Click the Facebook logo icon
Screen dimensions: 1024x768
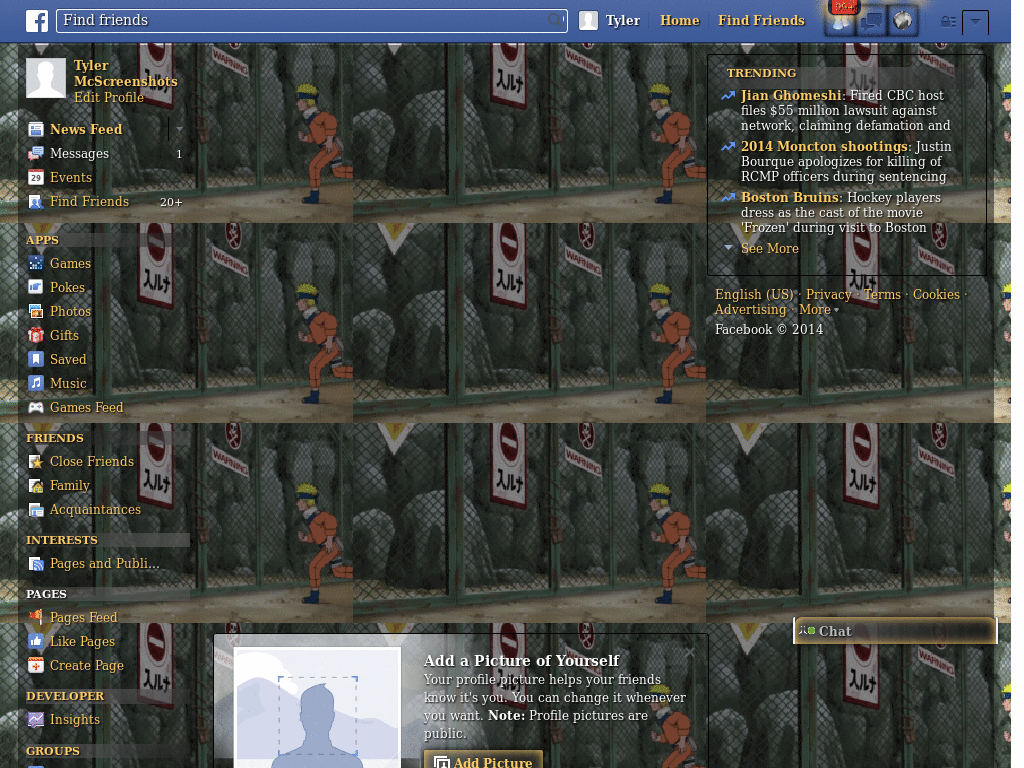37,21
